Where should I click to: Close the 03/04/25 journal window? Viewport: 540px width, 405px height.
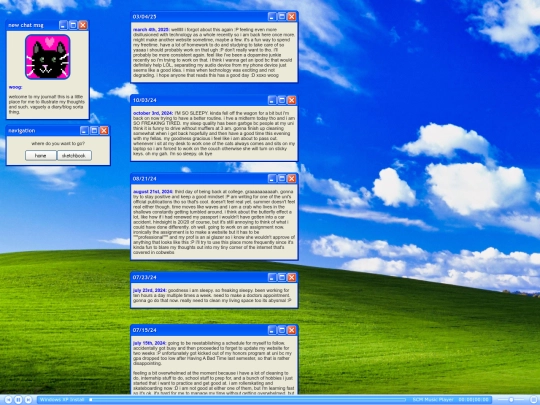click(292, 17)
